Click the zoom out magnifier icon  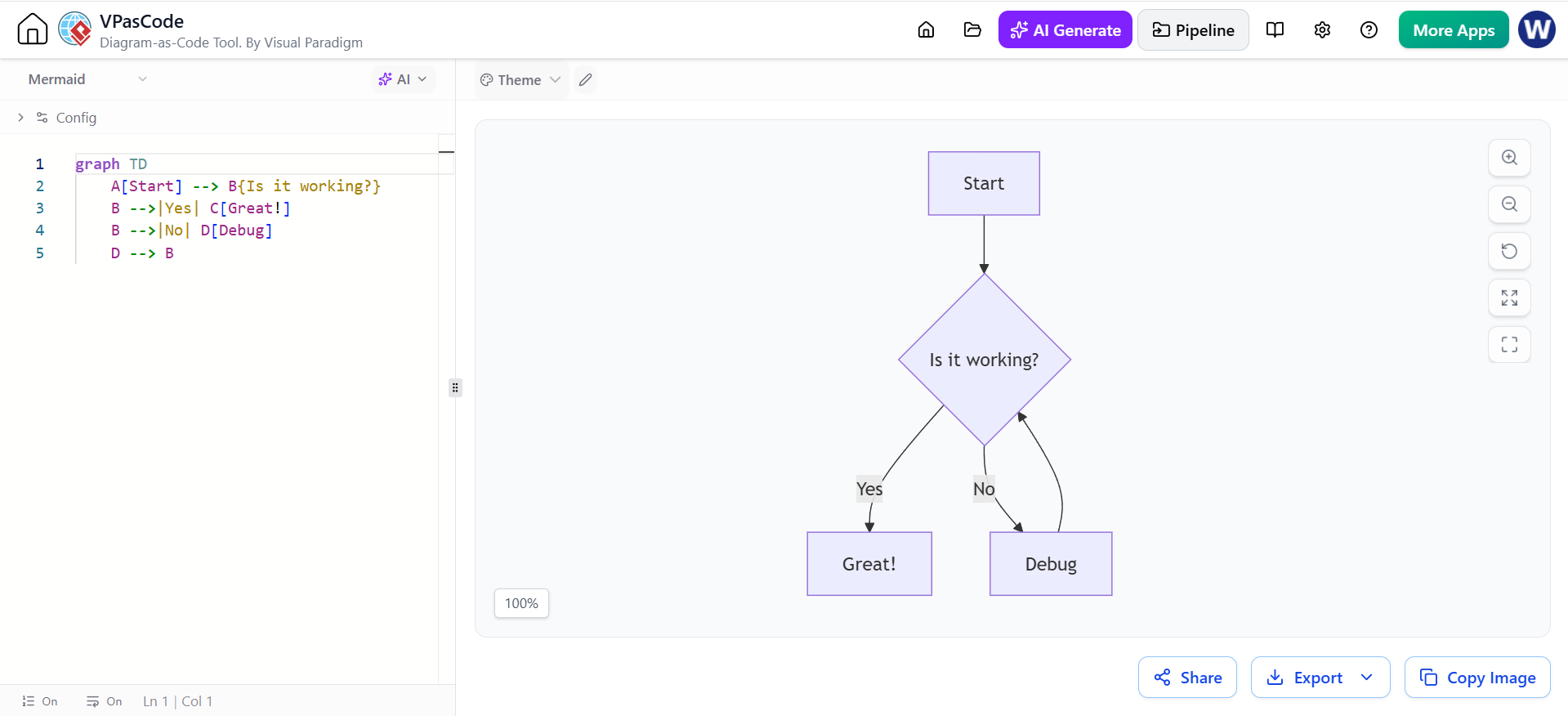coord(1509,204)
